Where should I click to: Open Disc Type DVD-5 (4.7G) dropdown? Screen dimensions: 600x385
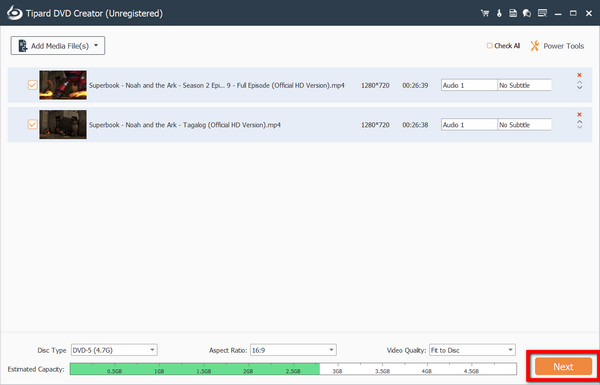tap(114, 350)
